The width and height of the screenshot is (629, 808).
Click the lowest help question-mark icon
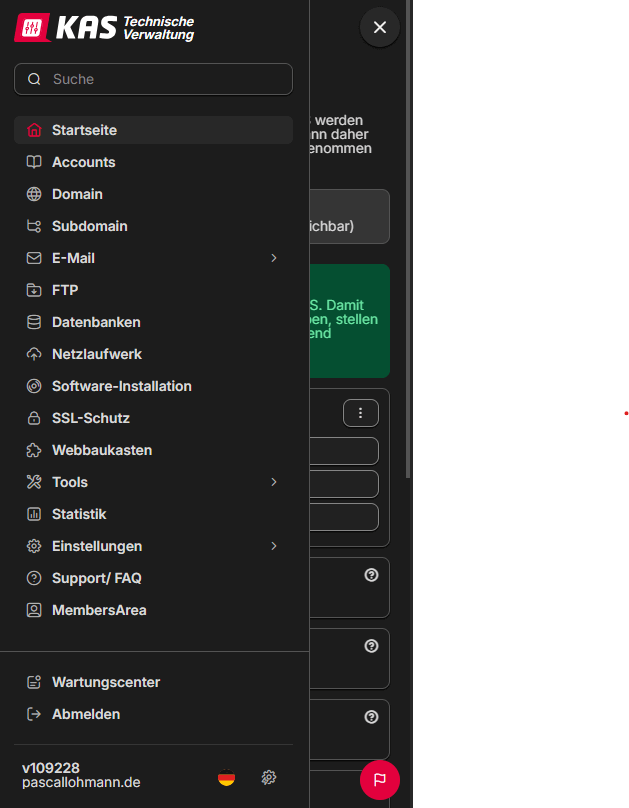371,717
